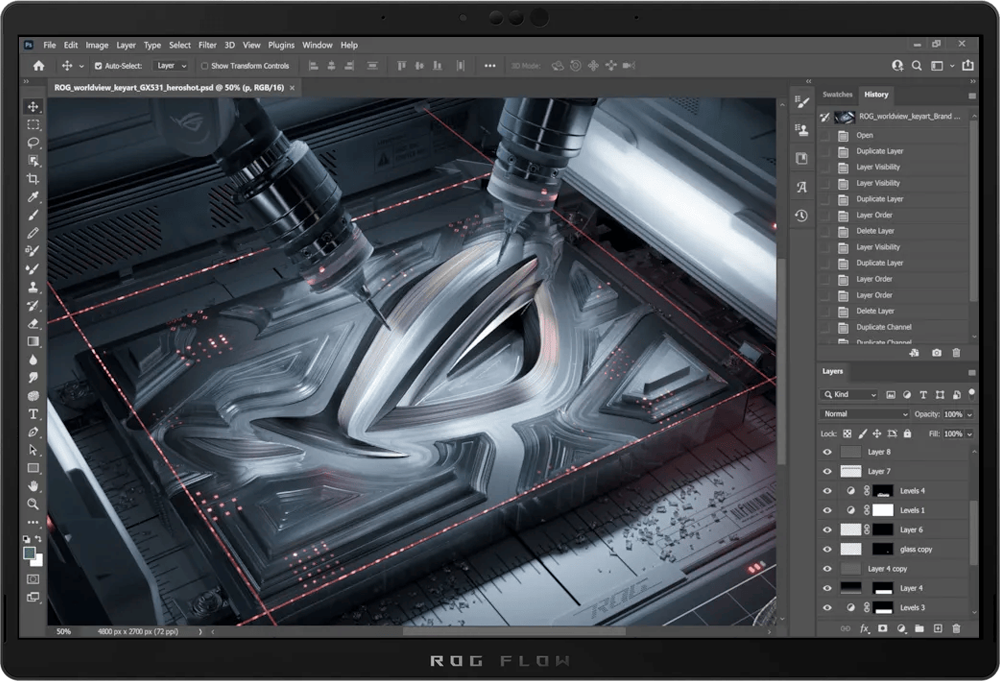Select the Hand tool
The width and height of the screenshot is (1000, 682).
[x=33, y=486]
